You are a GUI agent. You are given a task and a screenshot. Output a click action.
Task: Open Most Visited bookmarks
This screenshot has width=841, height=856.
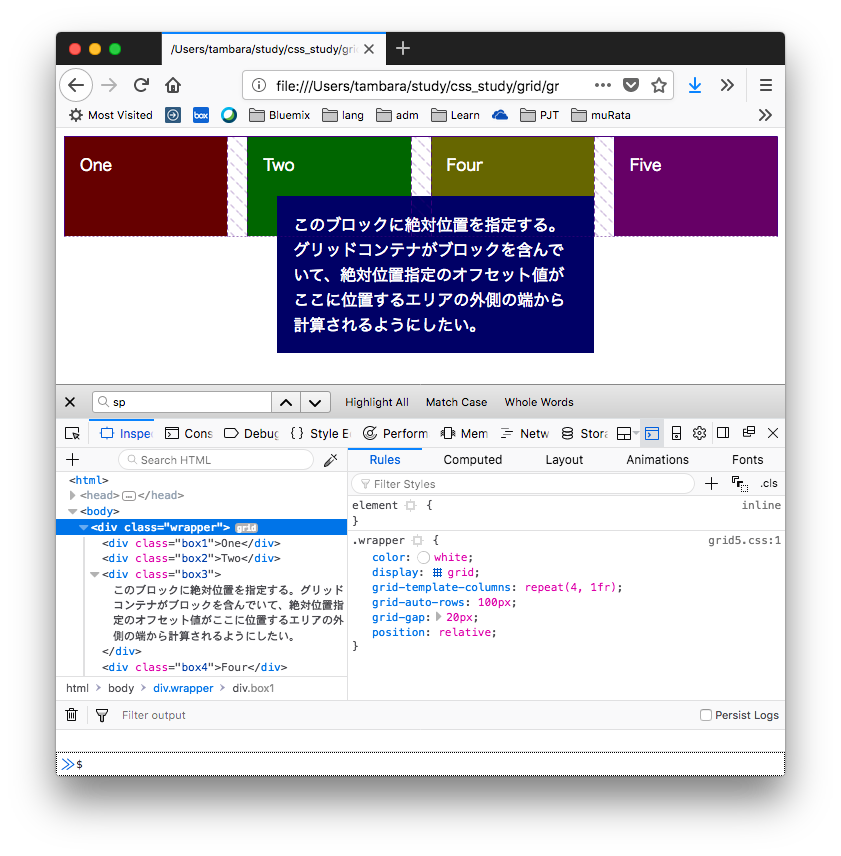111,115
